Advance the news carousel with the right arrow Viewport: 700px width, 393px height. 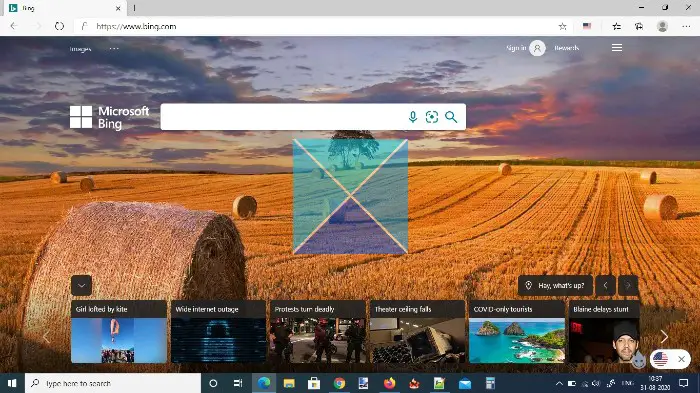point(664,337)
